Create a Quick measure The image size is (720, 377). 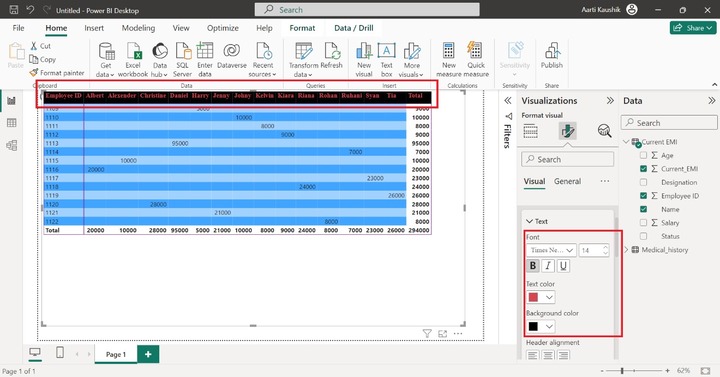pyautogui.click(x=476, y=60)
